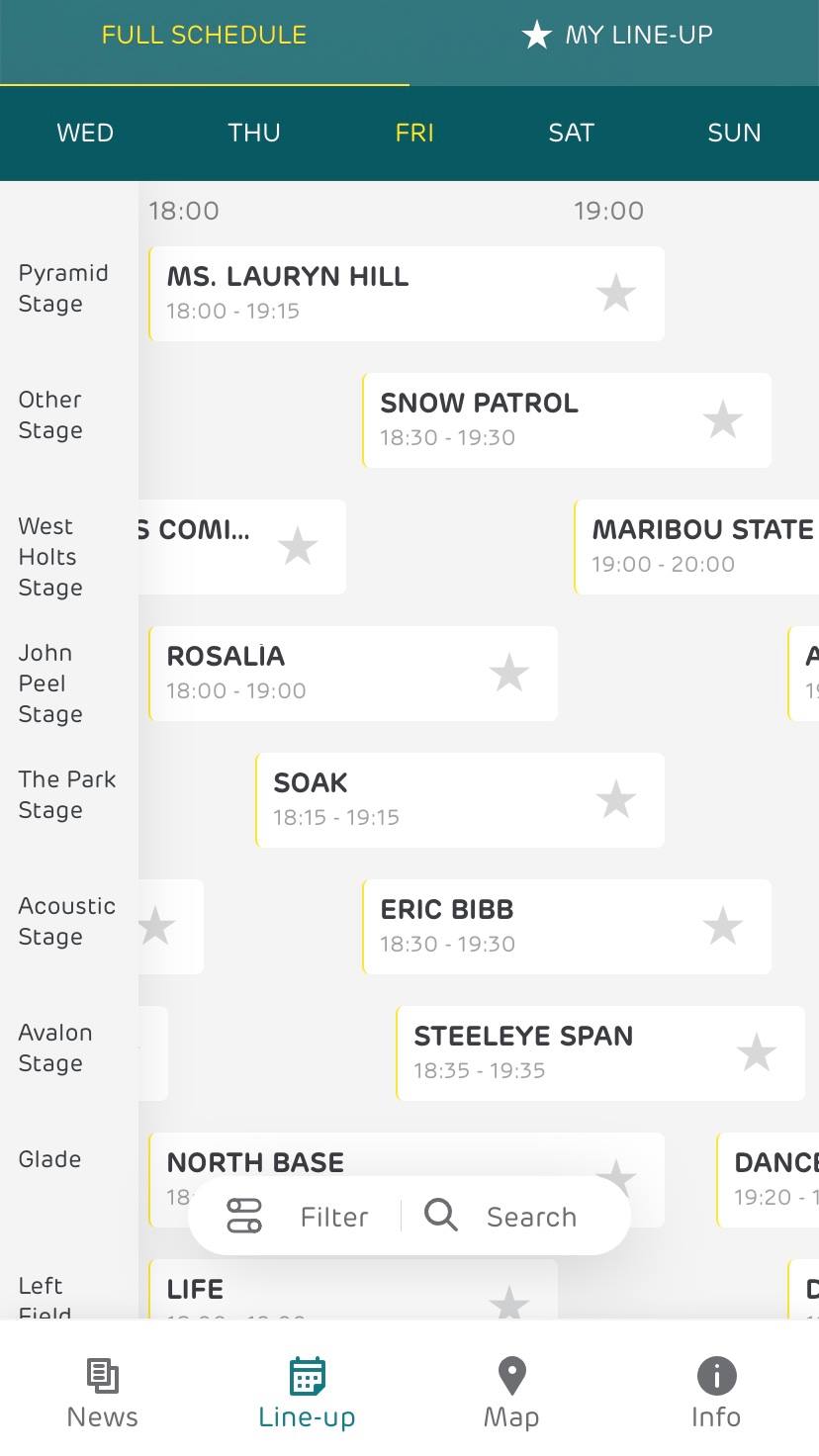Screen dimensions: 819x1456
Task: Star Ms. Lauryn Hill as favorite
Action: coord(615,294)
